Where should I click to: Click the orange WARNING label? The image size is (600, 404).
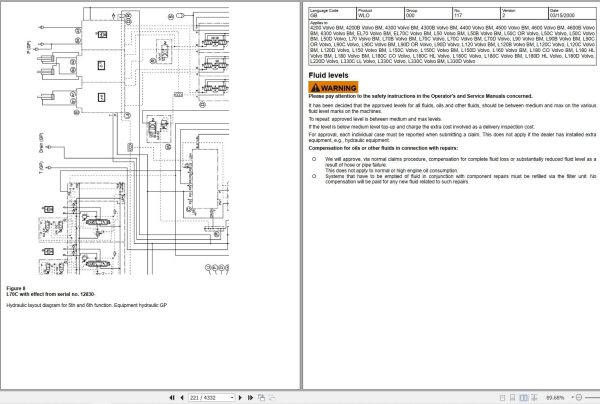coord(333,88)
